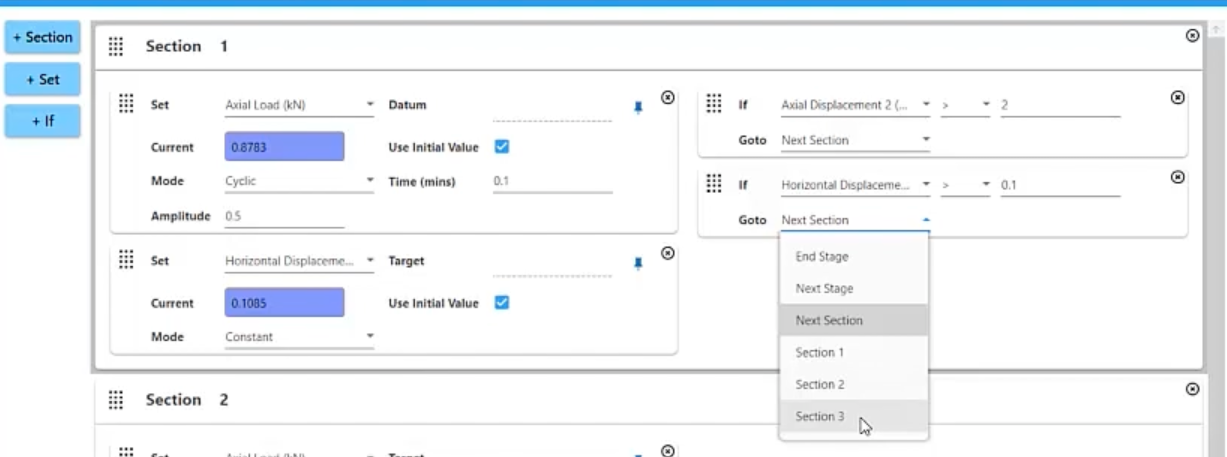Toggle Use Initial Value for Axial Load

(x=502, y=147)
